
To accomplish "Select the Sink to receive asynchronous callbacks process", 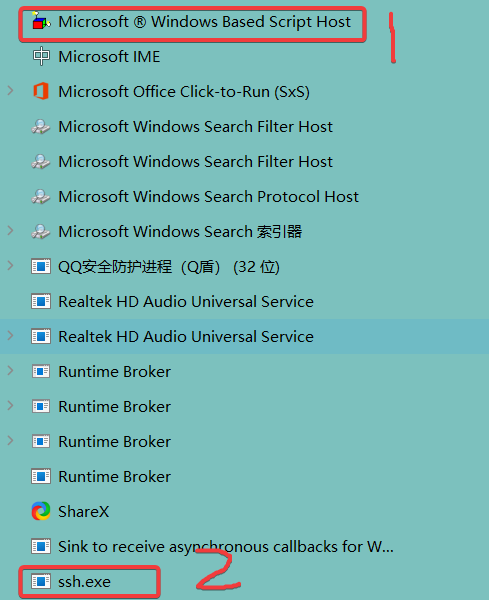I will coord(244,546).
